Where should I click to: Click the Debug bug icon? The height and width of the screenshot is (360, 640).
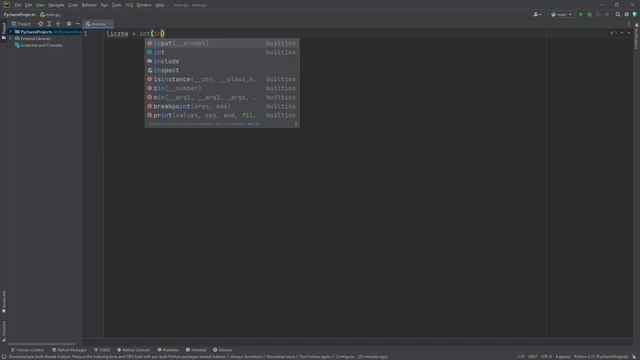[x=589, y=14]
